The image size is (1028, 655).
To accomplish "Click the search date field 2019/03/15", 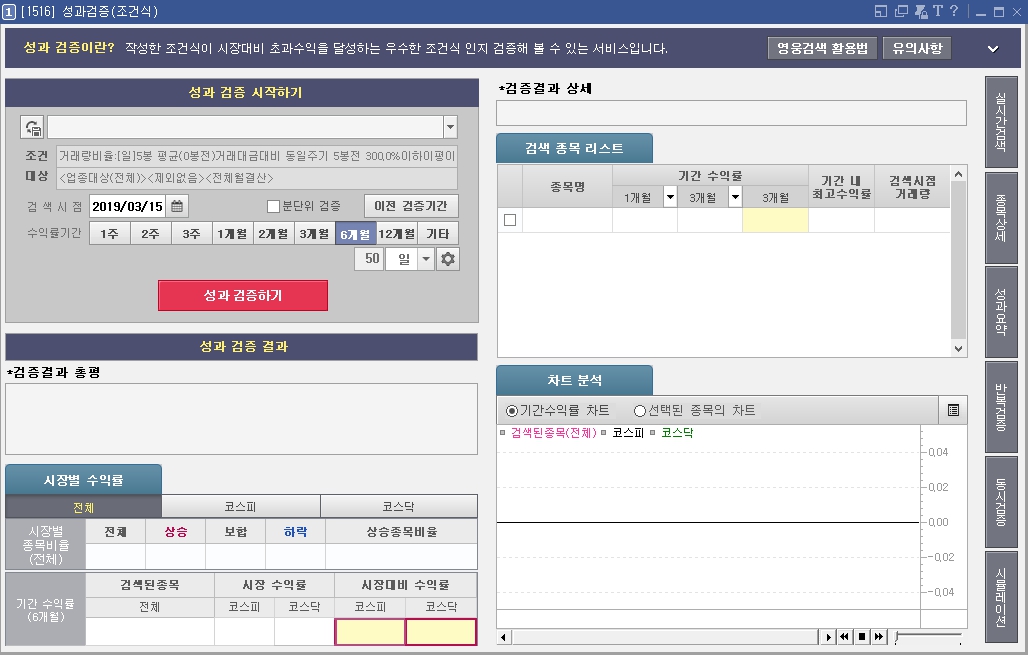I will [127, 207].
